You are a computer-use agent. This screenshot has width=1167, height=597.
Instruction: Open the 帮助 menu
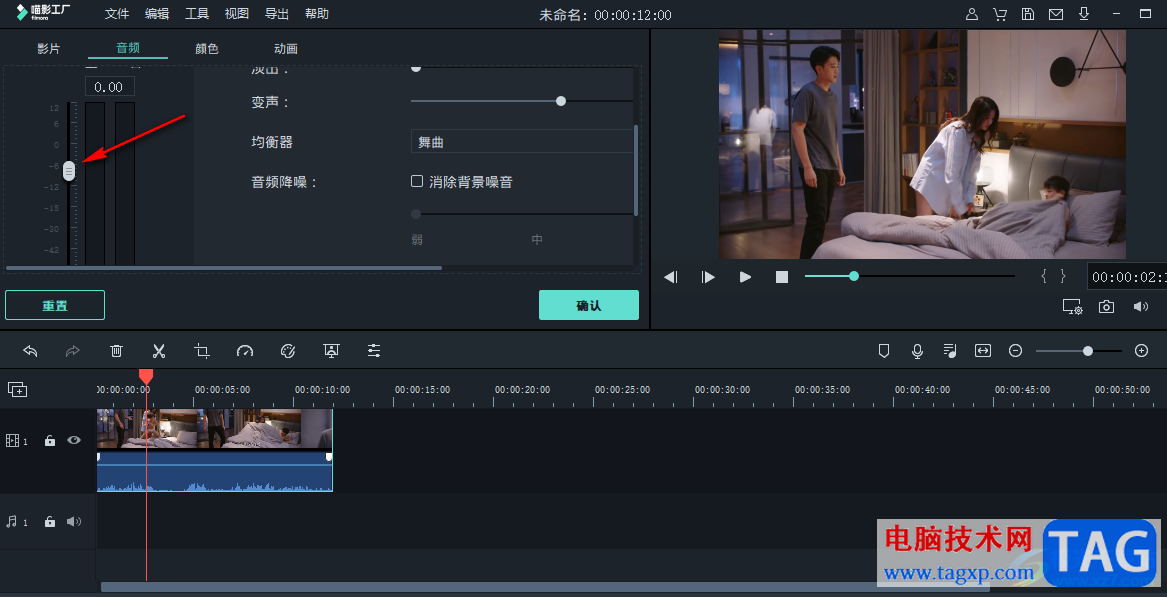(317, 13)
